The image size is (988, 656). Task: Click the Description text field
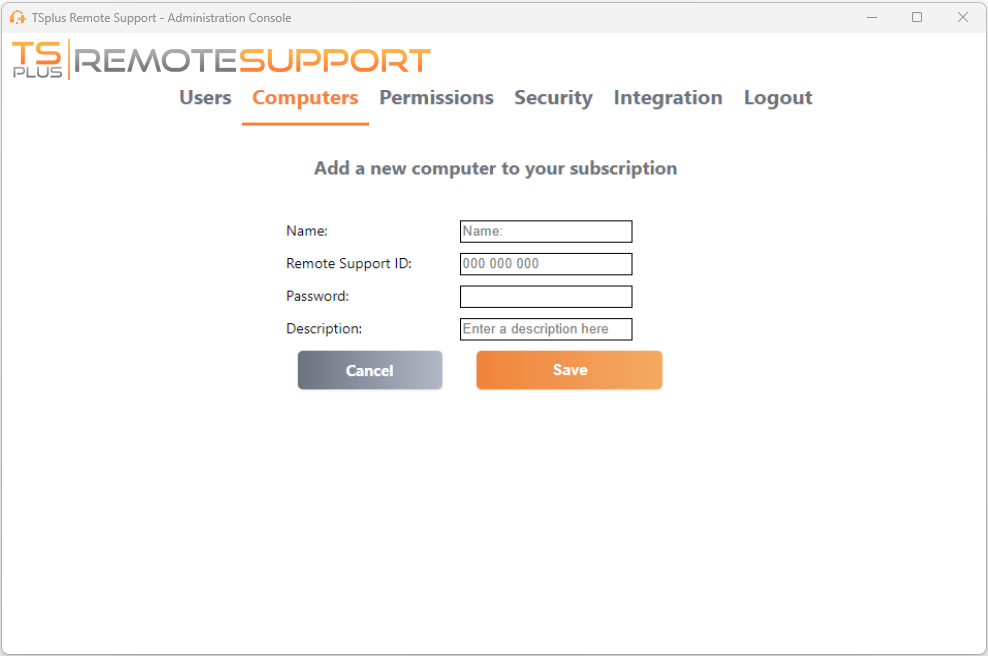(545, 328)
